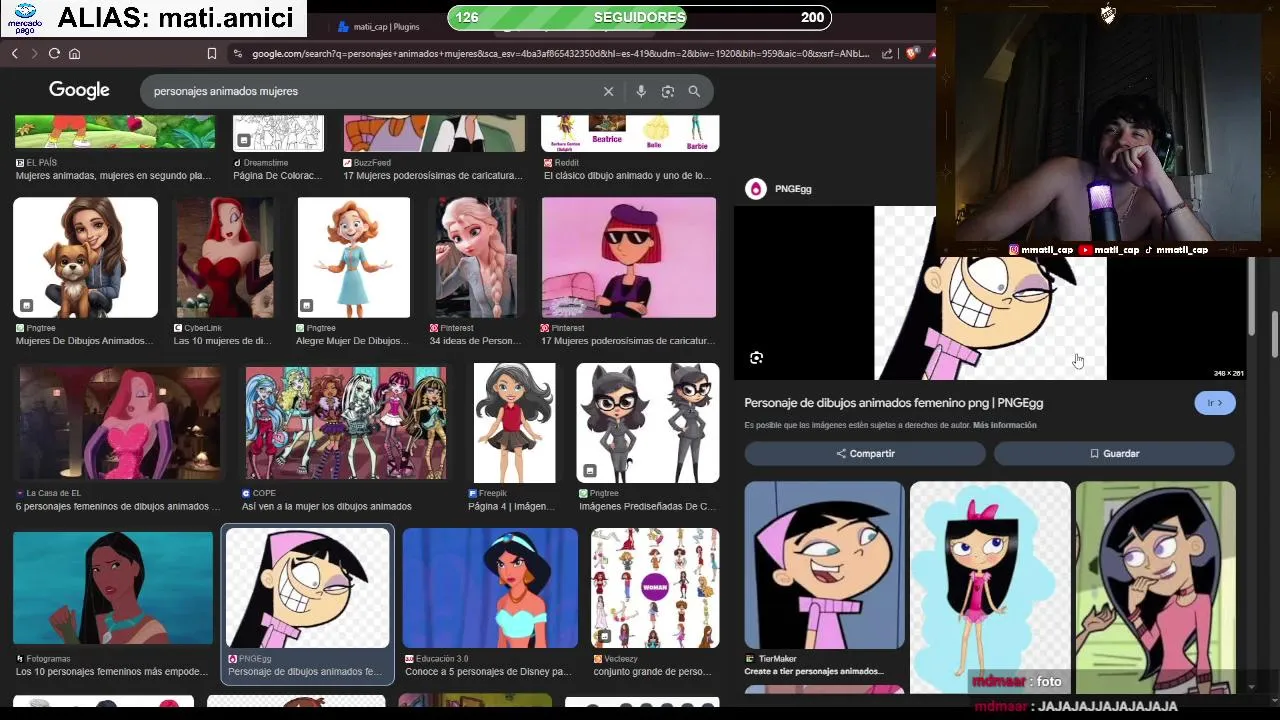The height and width of the screenshot is (720, 1280).
Task: Select Pngtree girl with dog thumbnail
Action: pos(85,257)
